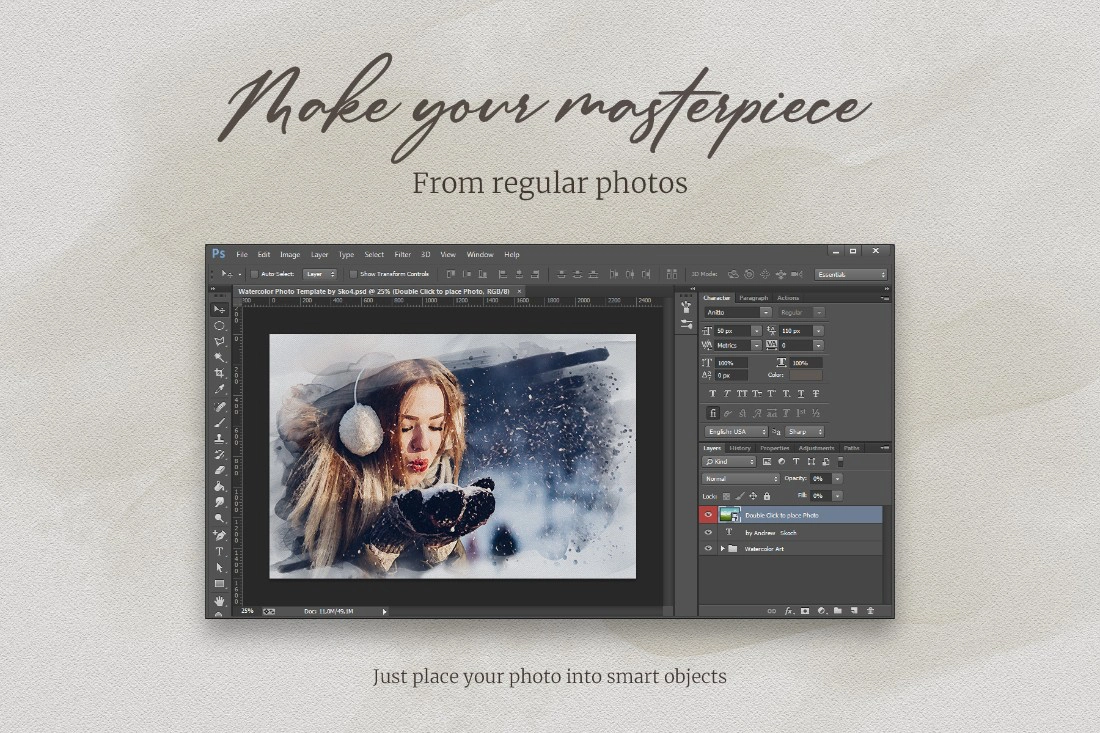This screenshot has height=733, width=1100.
Task: Open the Image menu
Action: point(290,255)
